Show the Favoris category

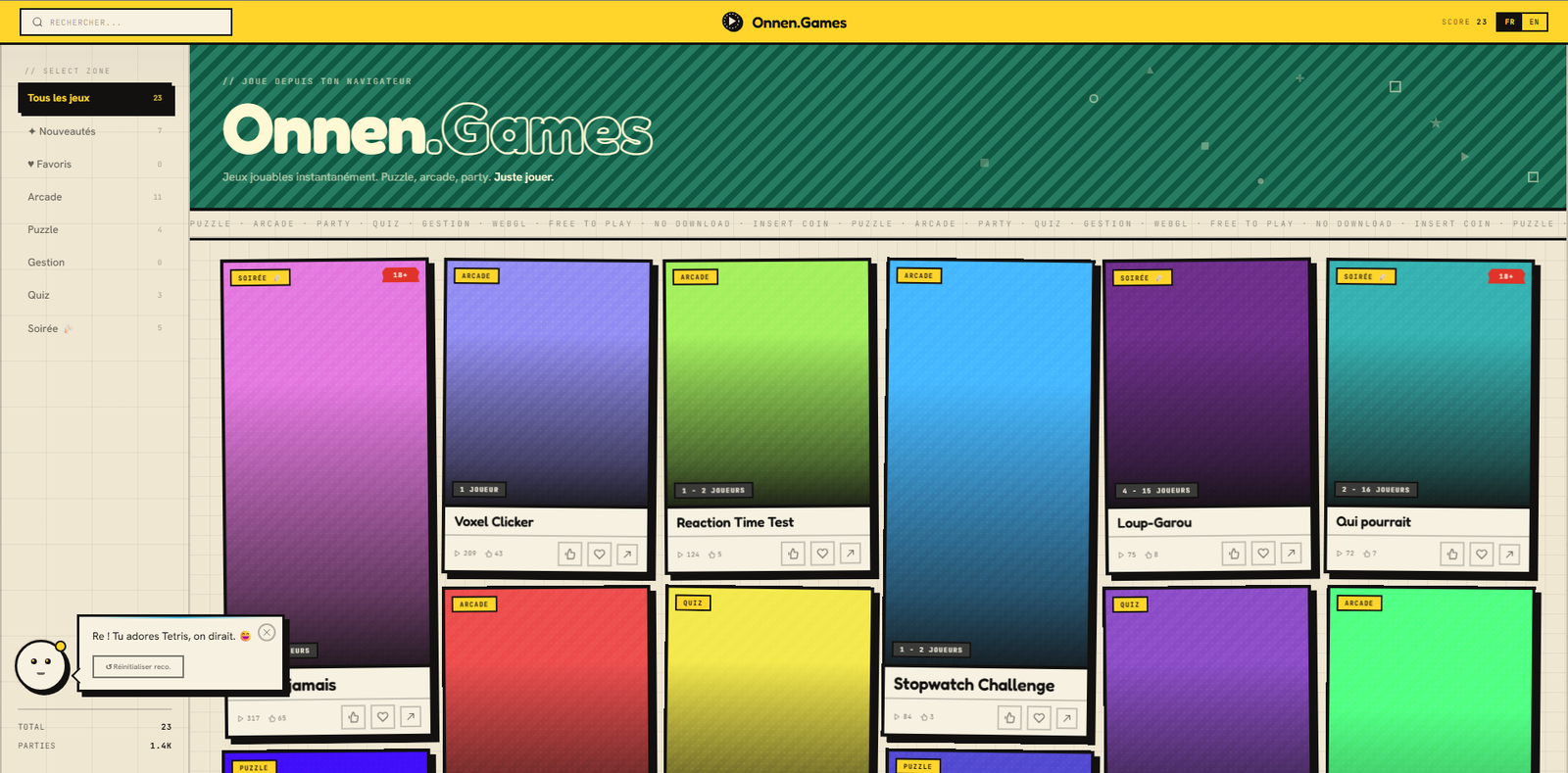point(95,165)
